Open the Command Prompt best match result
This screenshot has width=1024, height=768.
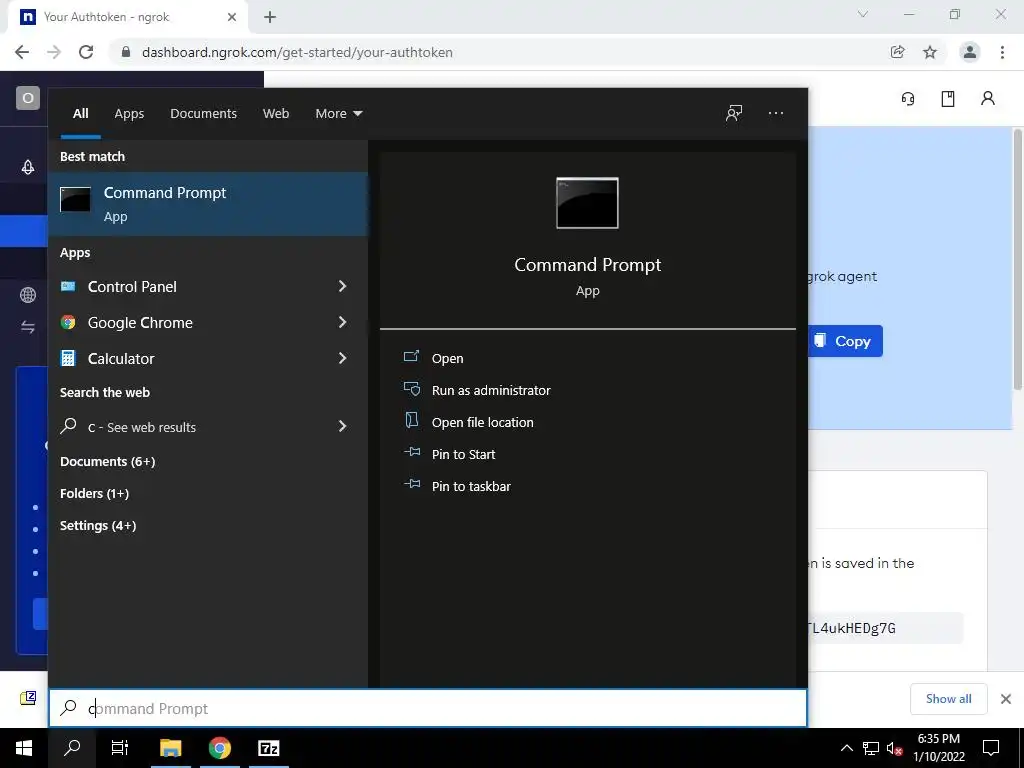pos(208,204)
